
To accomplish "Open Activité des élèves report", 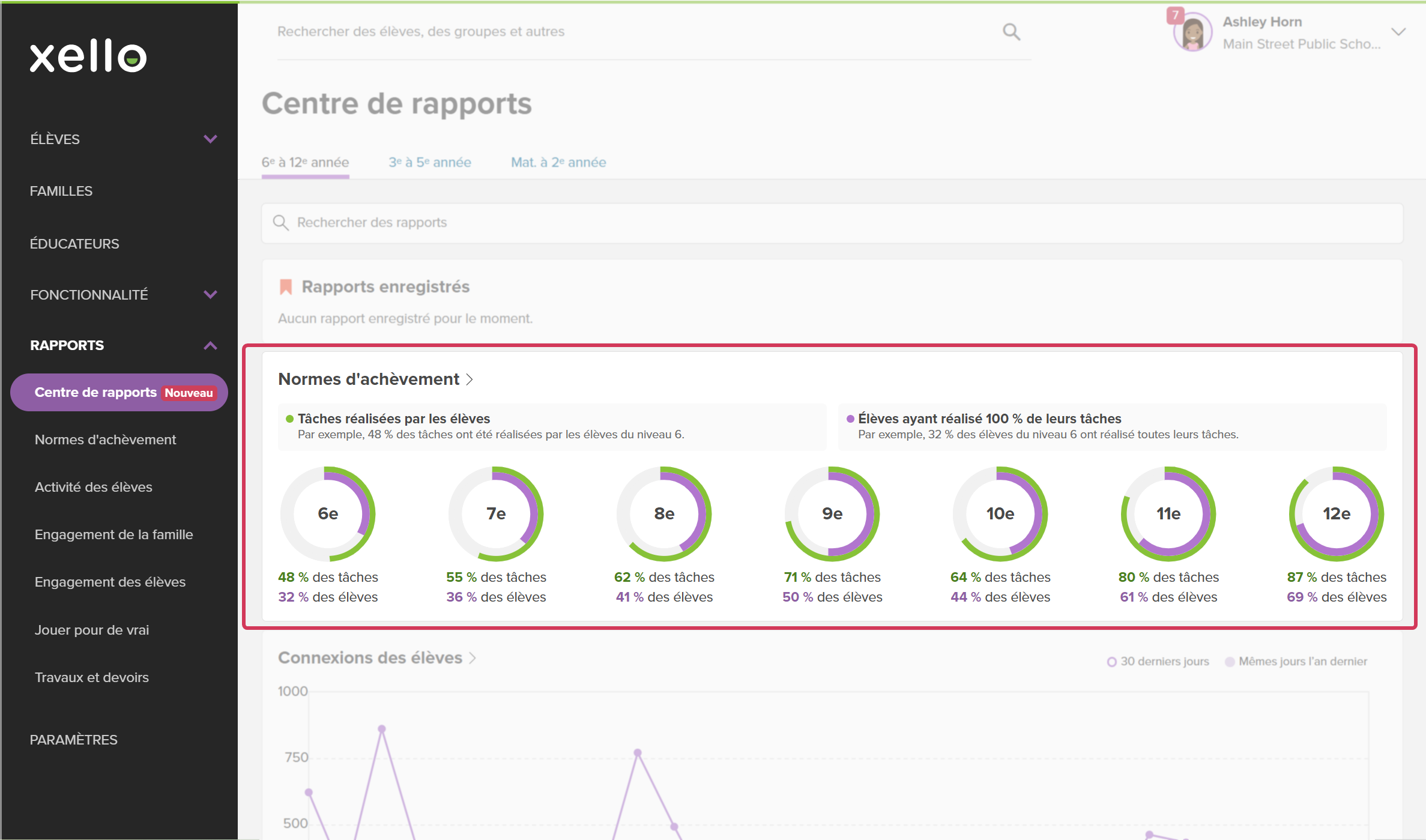I will click(94, 487).
